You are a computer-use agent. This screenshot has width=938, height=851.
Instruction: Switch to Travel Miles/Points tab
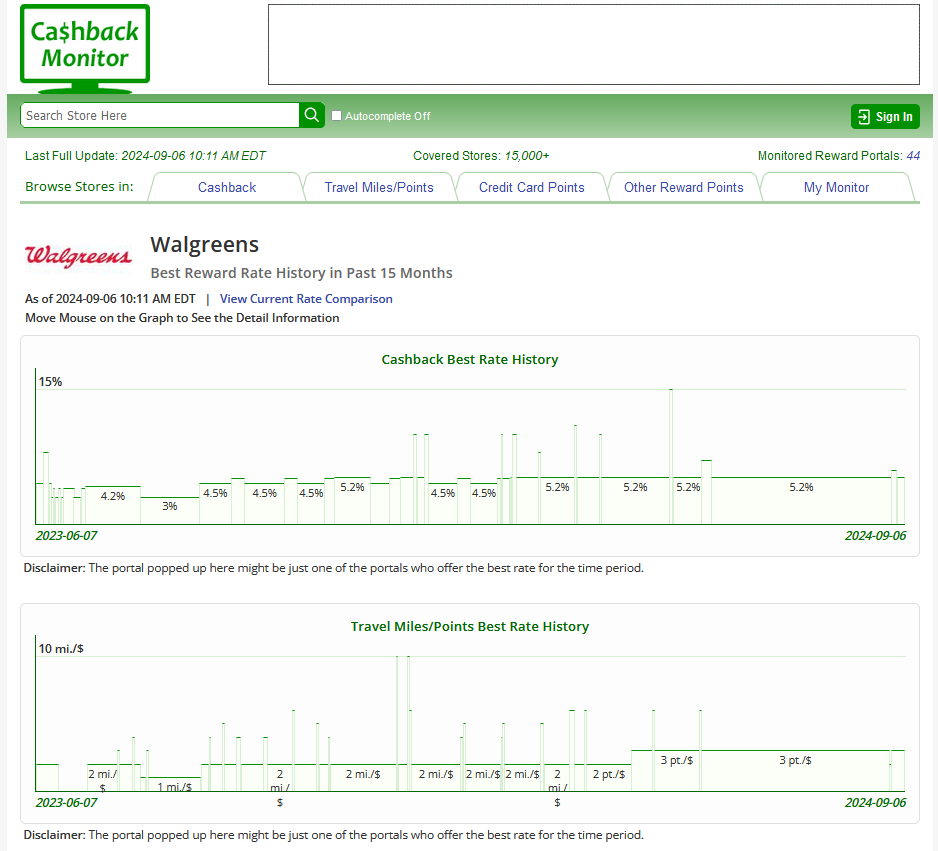[x=379, y=187]
